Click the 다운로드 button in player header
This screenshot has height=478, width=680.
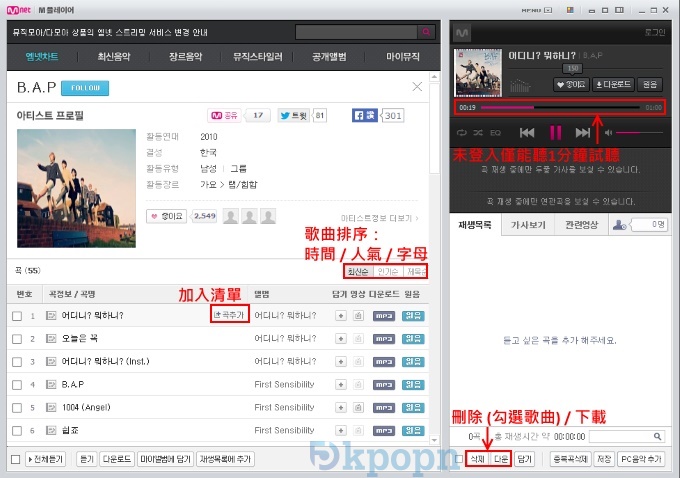click(x=613, y=84)
